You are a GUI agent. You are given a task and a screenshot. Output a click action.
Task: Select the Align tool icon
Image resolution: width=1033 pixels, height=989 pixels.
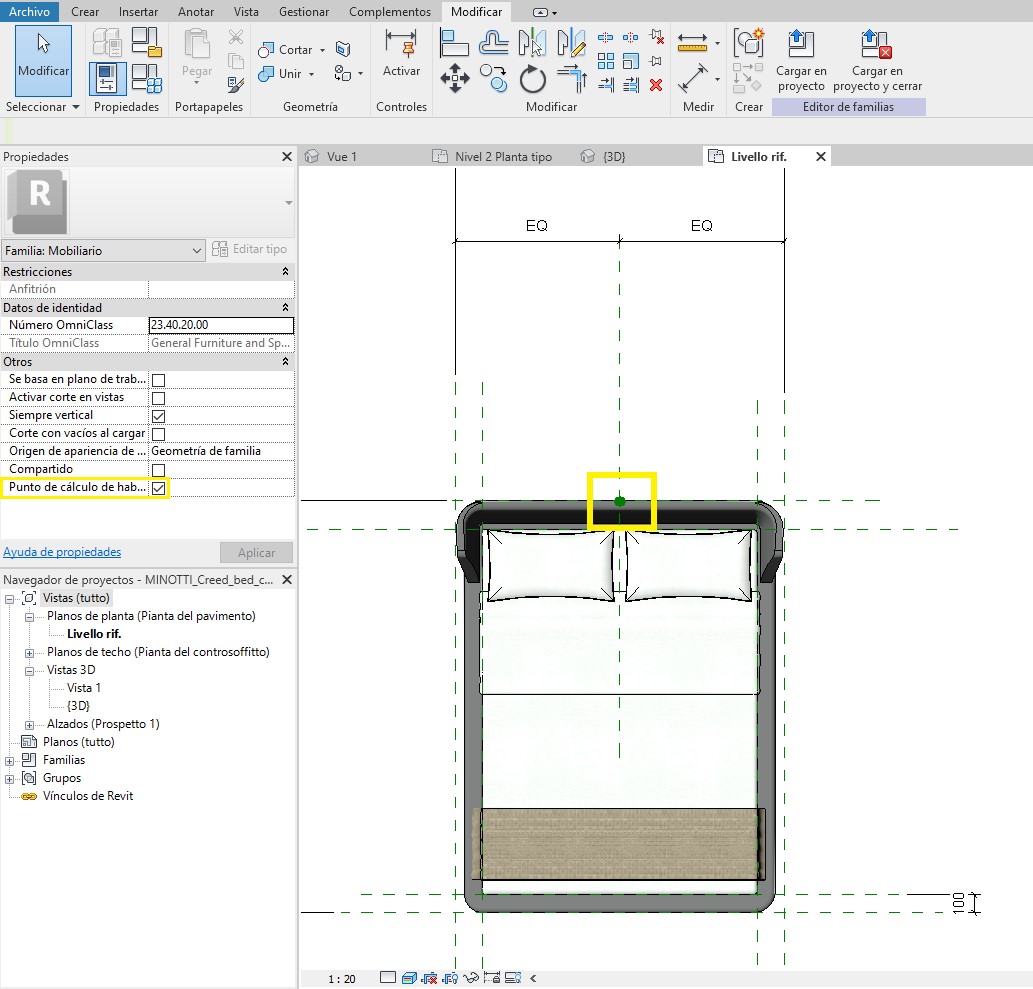455,43
